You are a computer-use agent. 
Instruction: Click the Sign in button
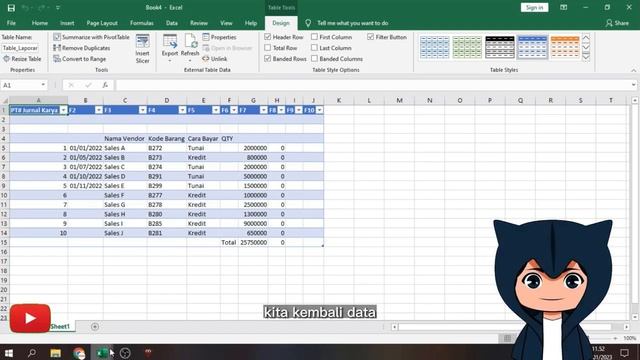coord(534,7)
